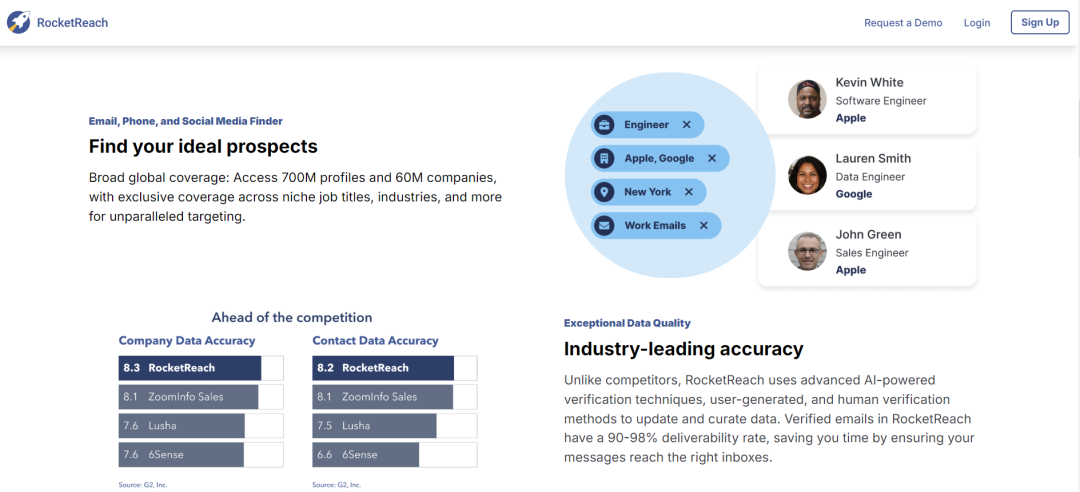Viewport: 1080px width, 492px height.
Task: Select Kevin White's profile photo
Action: click(807, 99)
